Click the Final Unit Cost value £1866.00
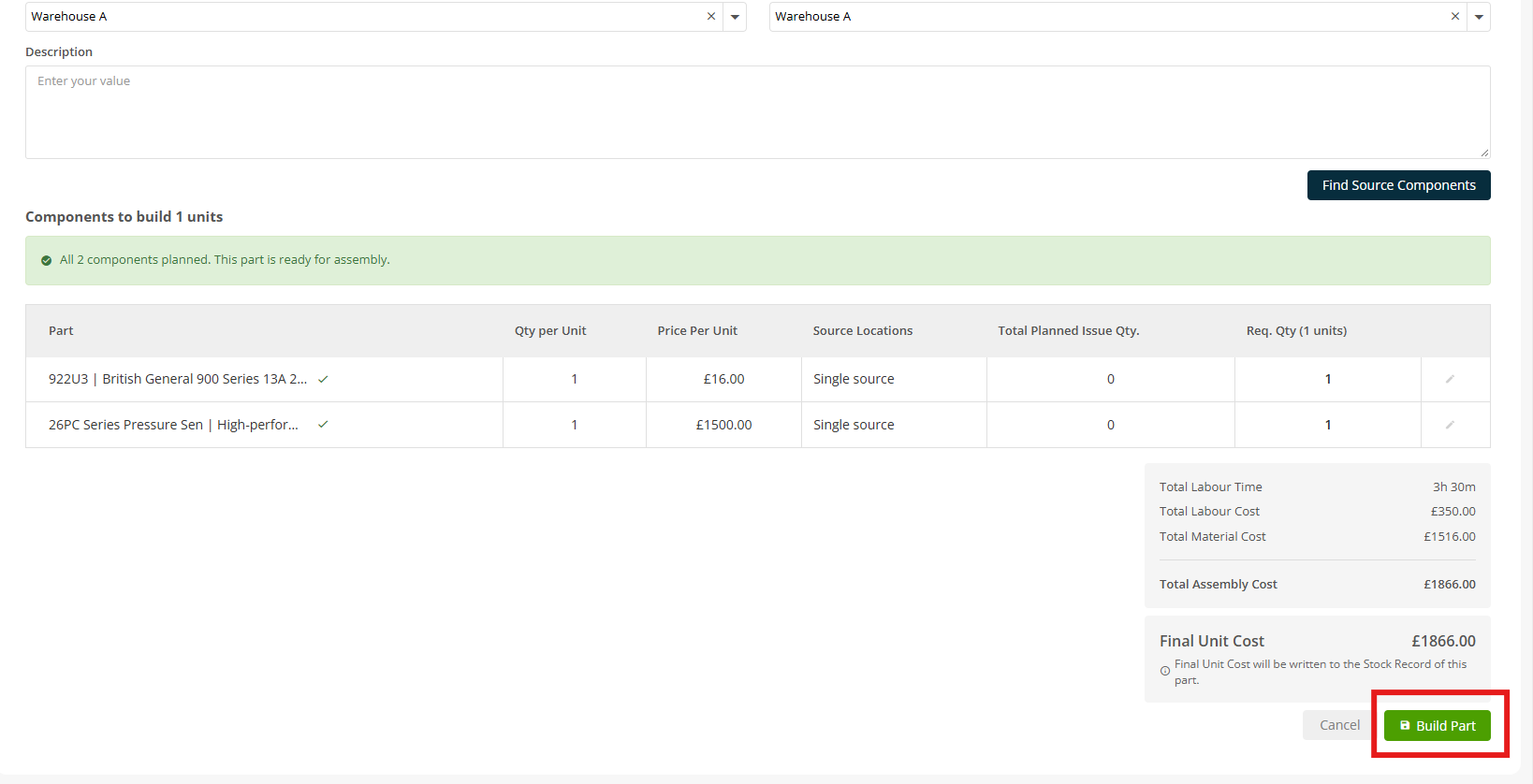 coord(1443,641)
